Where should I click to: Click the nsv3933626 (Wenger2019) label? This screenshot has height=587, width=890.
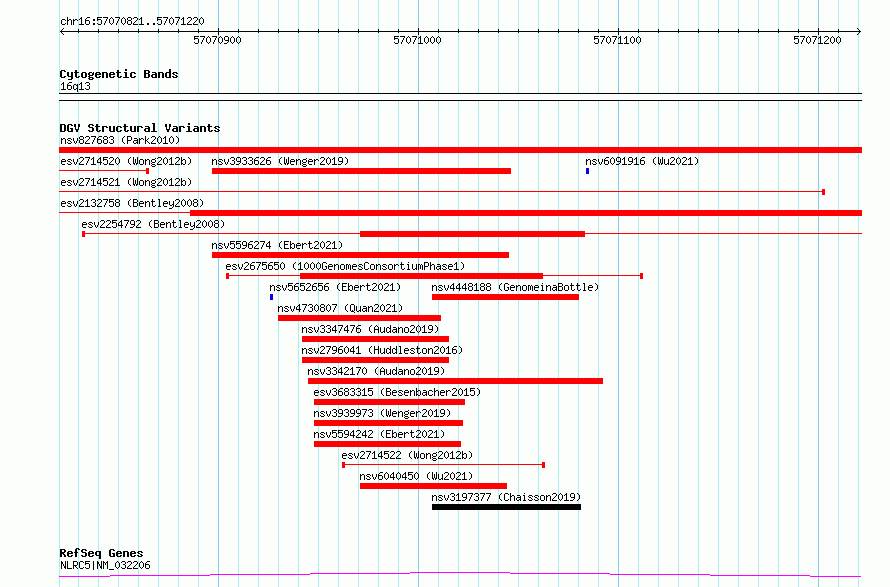280,161
